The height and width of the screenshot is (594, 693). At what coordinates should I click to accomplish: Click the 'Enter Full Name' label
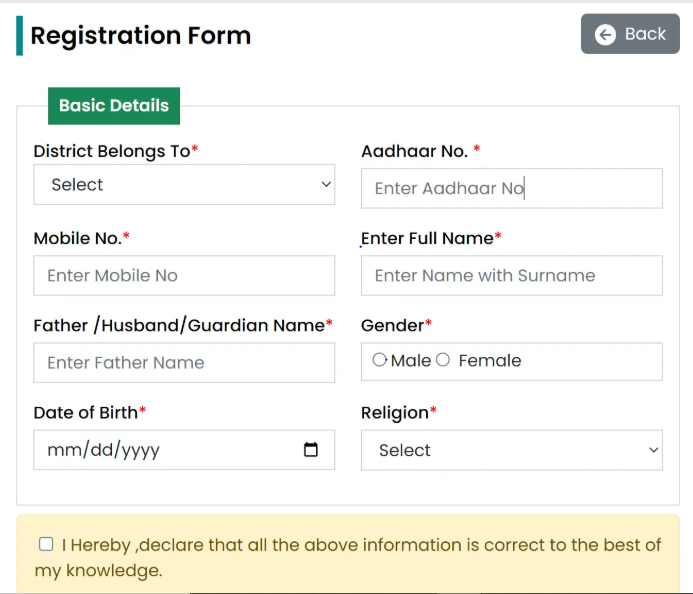[431, 238]
